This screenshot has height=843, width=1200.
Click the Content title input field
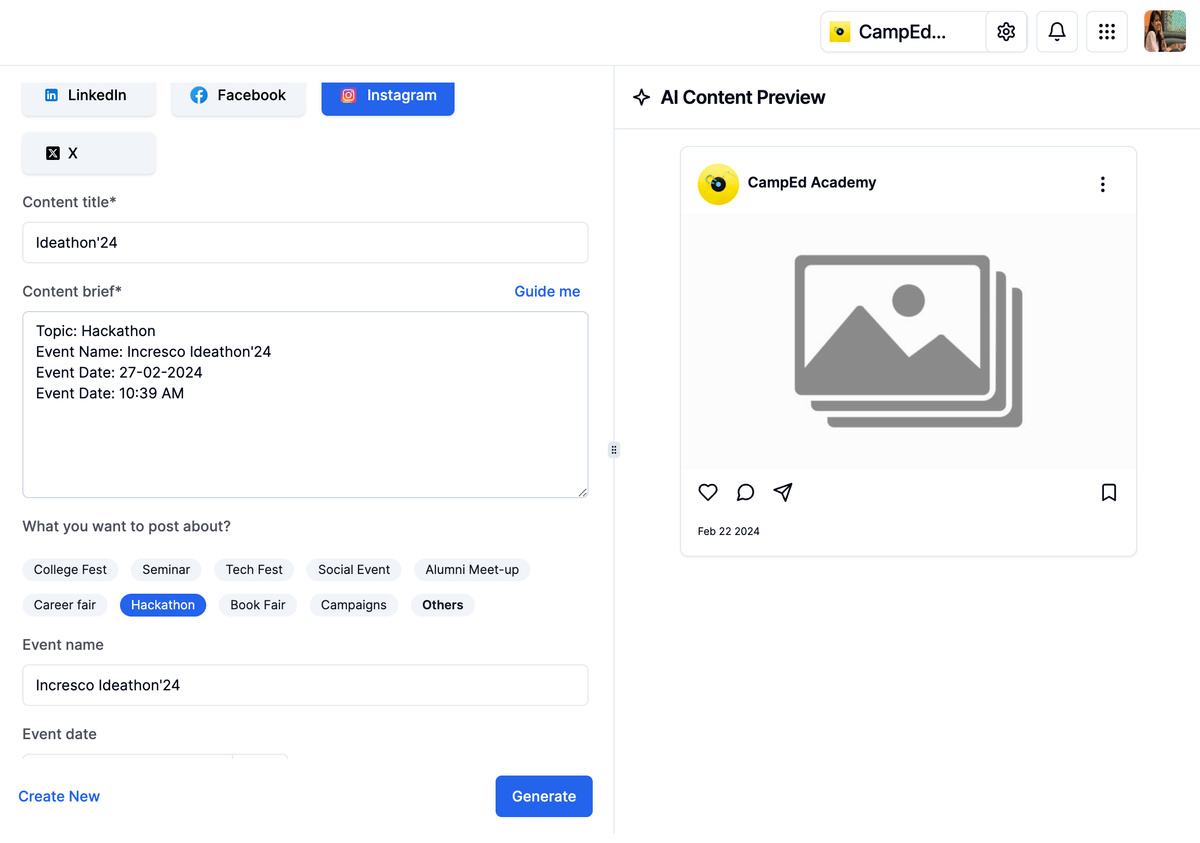click(305, 243)
